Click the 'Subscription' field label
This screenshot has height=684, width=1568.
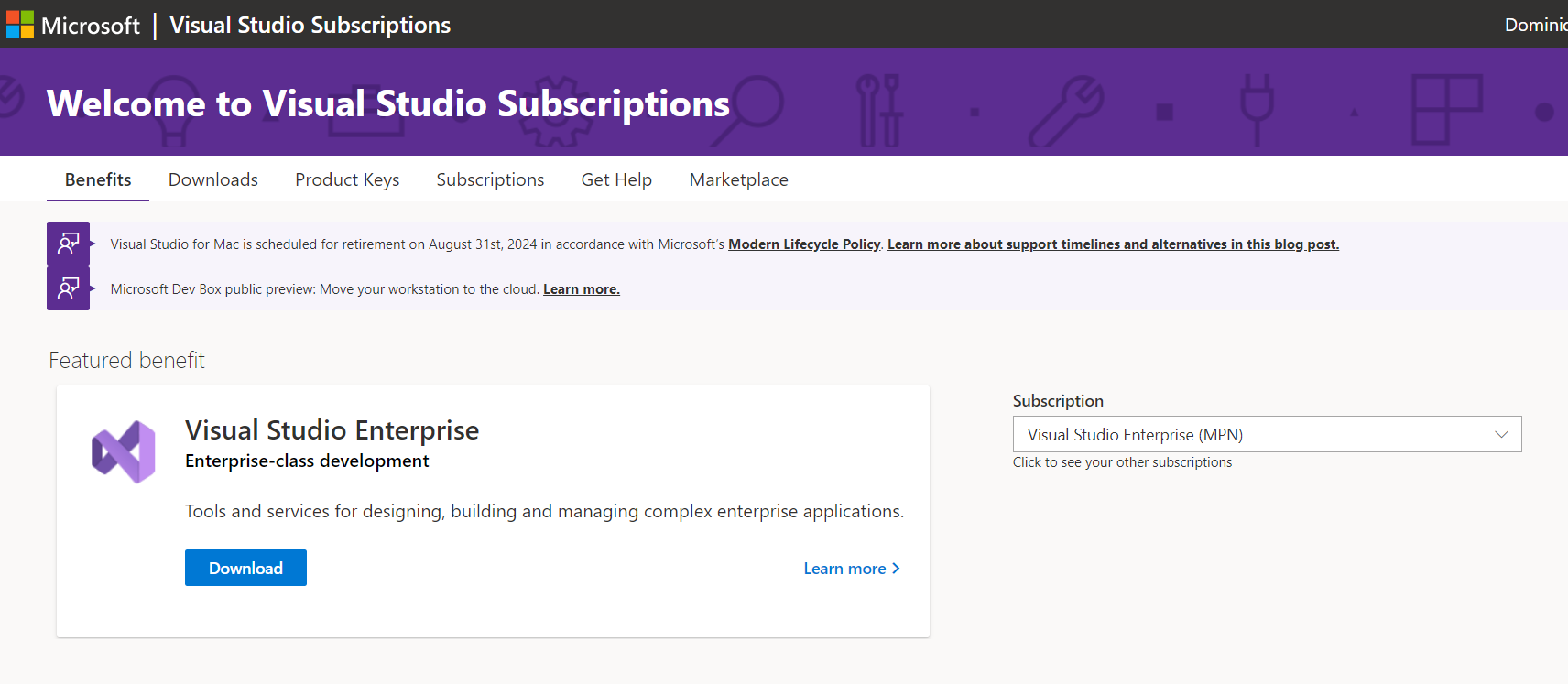coord(1058,401)
